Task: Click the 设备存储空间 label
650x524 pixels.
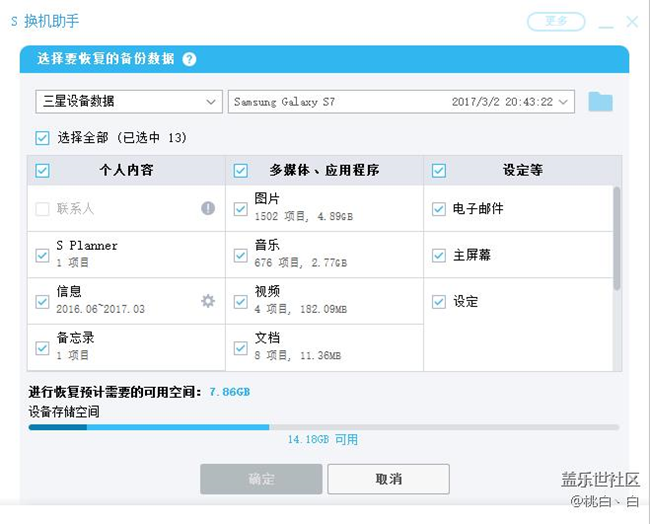Action: tap(64, 412)
